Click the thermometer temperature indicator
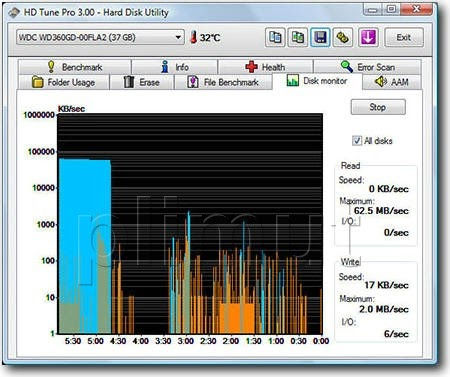This screenshot has height=377, width=450. click(193, 37)
